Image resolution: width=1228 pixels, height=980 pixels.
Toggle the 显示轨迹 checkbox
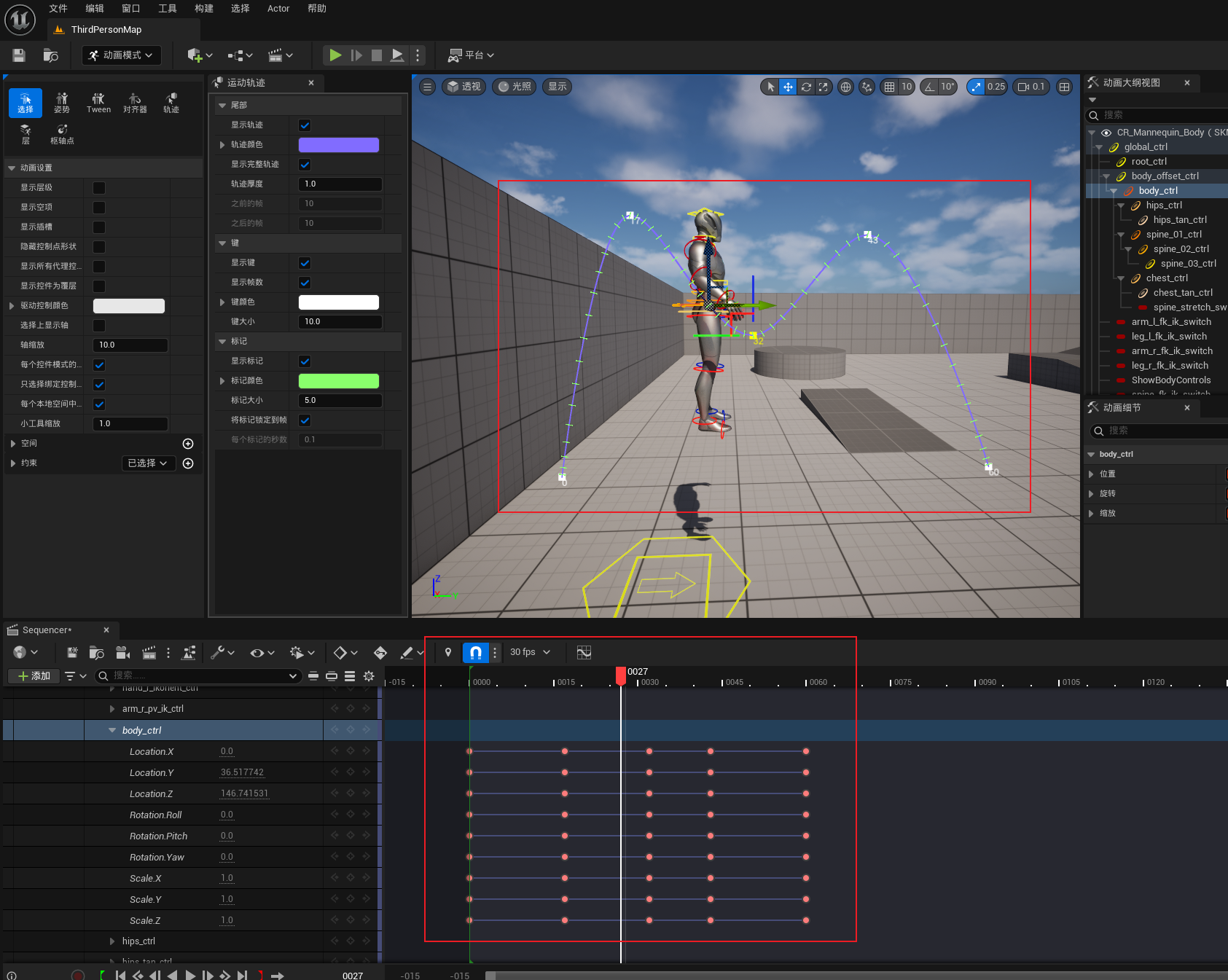305,125
